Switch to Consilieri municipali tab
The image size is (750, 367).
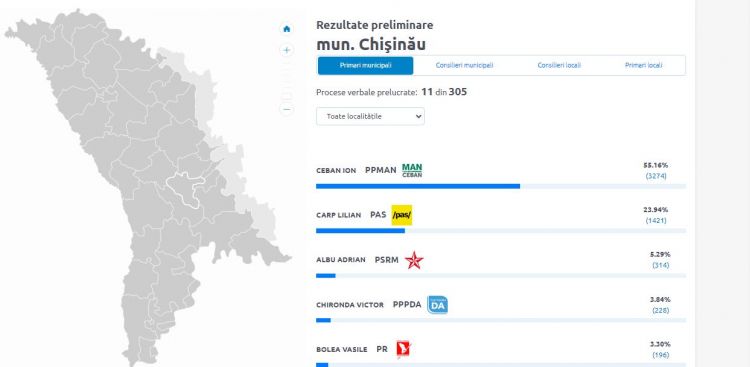pos(464,66)
